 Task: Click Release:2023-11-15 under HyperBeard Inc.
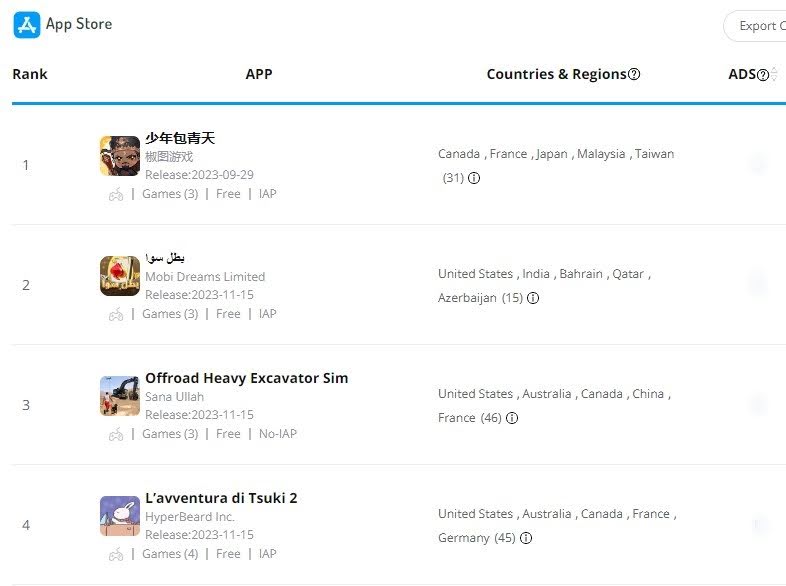(200, 534)
